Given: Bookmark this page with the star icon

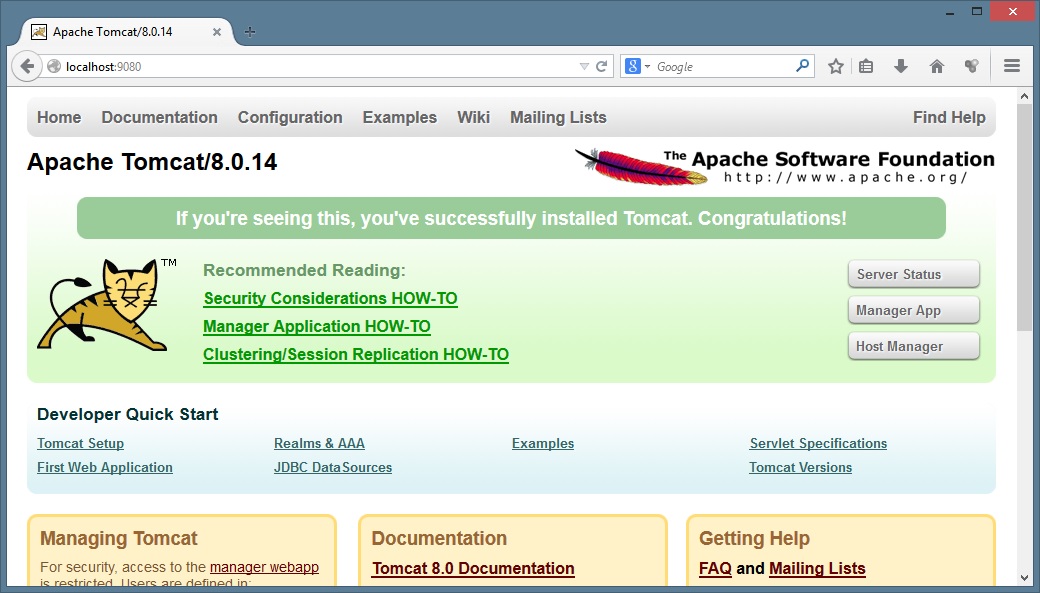Looking at the screenshot, I should [836, 67].
